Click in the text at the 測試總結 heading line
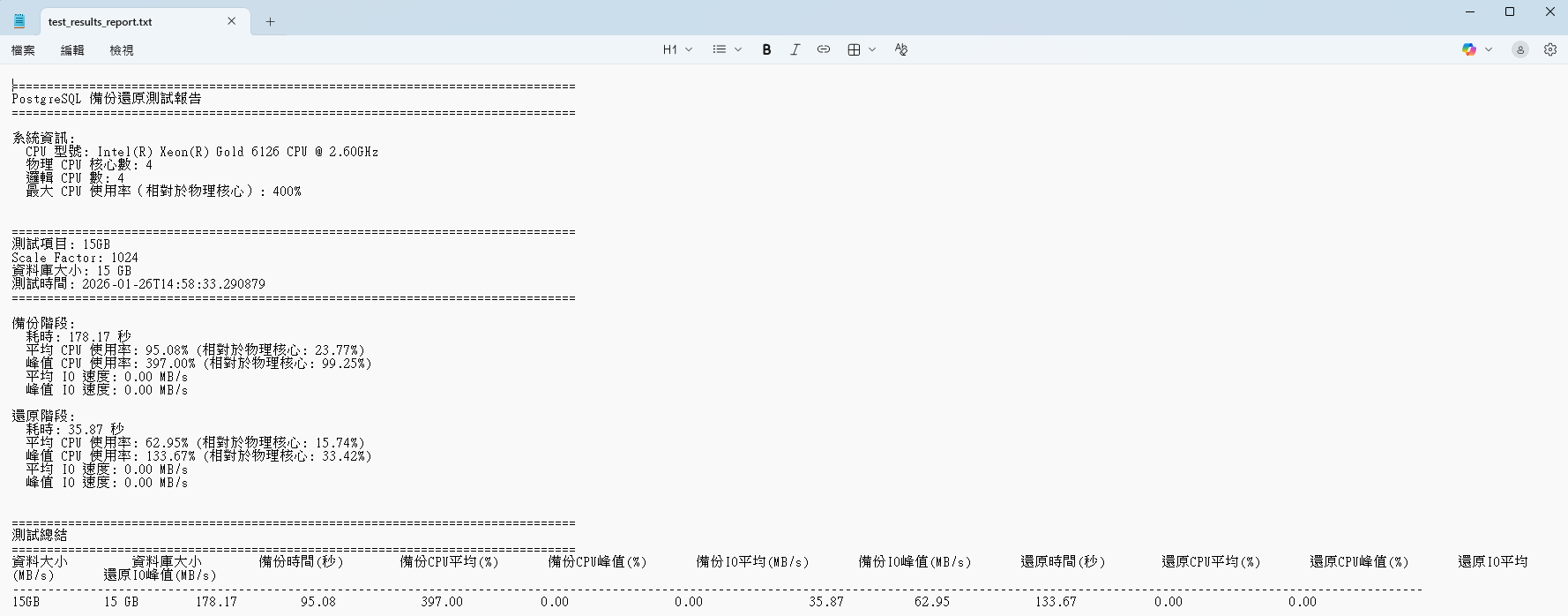 40,536
